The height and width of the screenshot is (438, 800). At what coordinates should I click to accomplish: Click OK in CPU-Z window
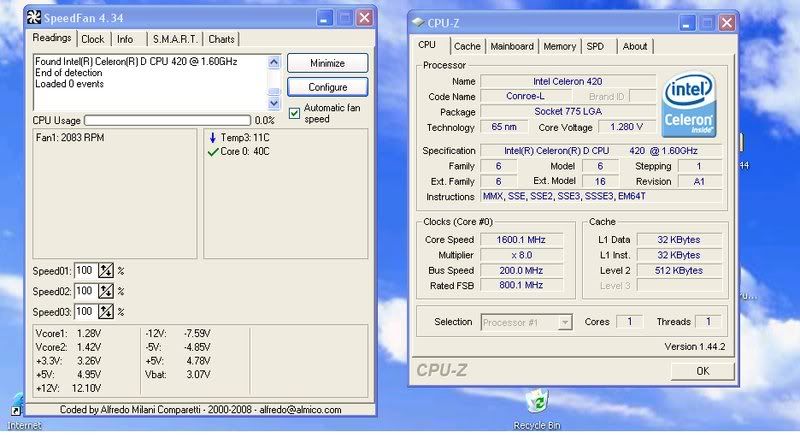tap(703, 371)
